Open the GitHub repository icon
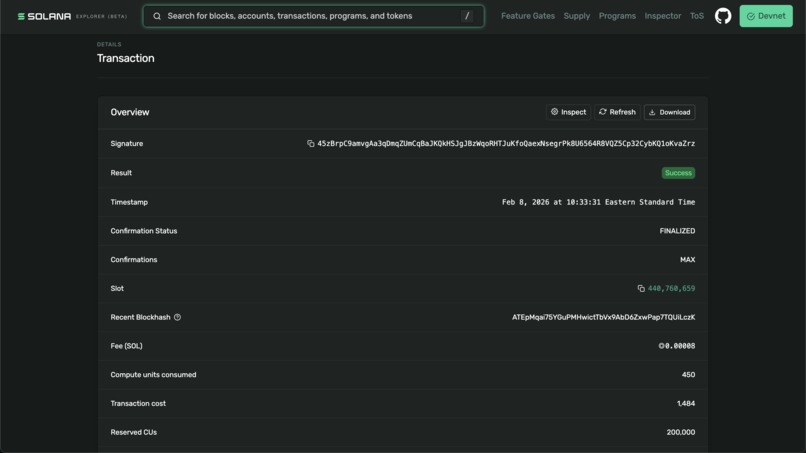This screenshot has height=453, width=806. (x=723, y=16)
